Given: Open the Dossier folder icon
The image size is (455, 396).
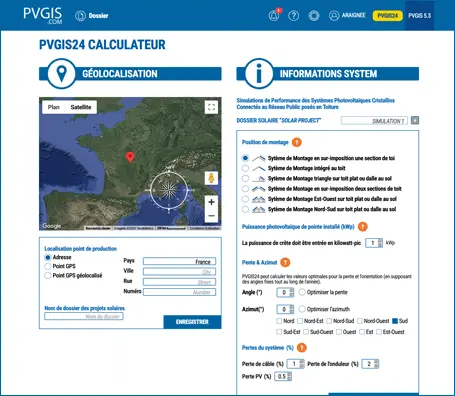Looking at the screenshot, I should pyautogui.click(x=80, y=16).
